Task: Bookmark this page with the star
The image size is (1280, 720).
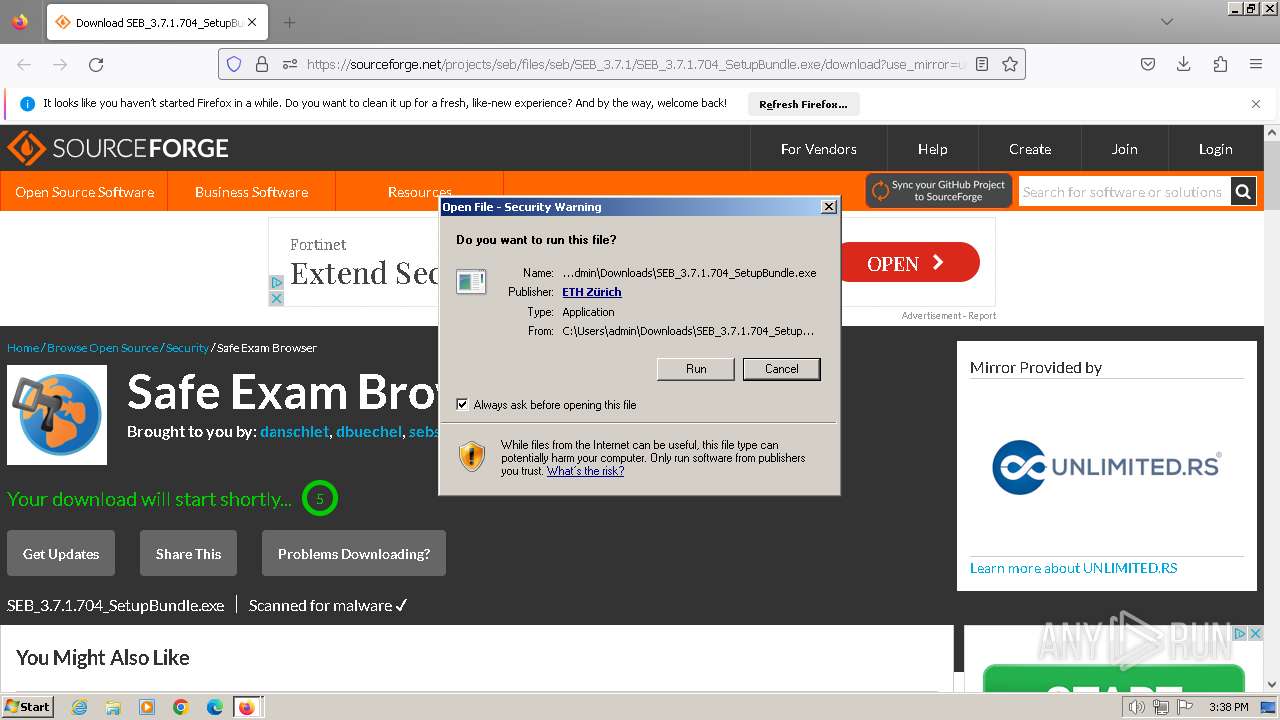Action: (x=1010, y=64)
